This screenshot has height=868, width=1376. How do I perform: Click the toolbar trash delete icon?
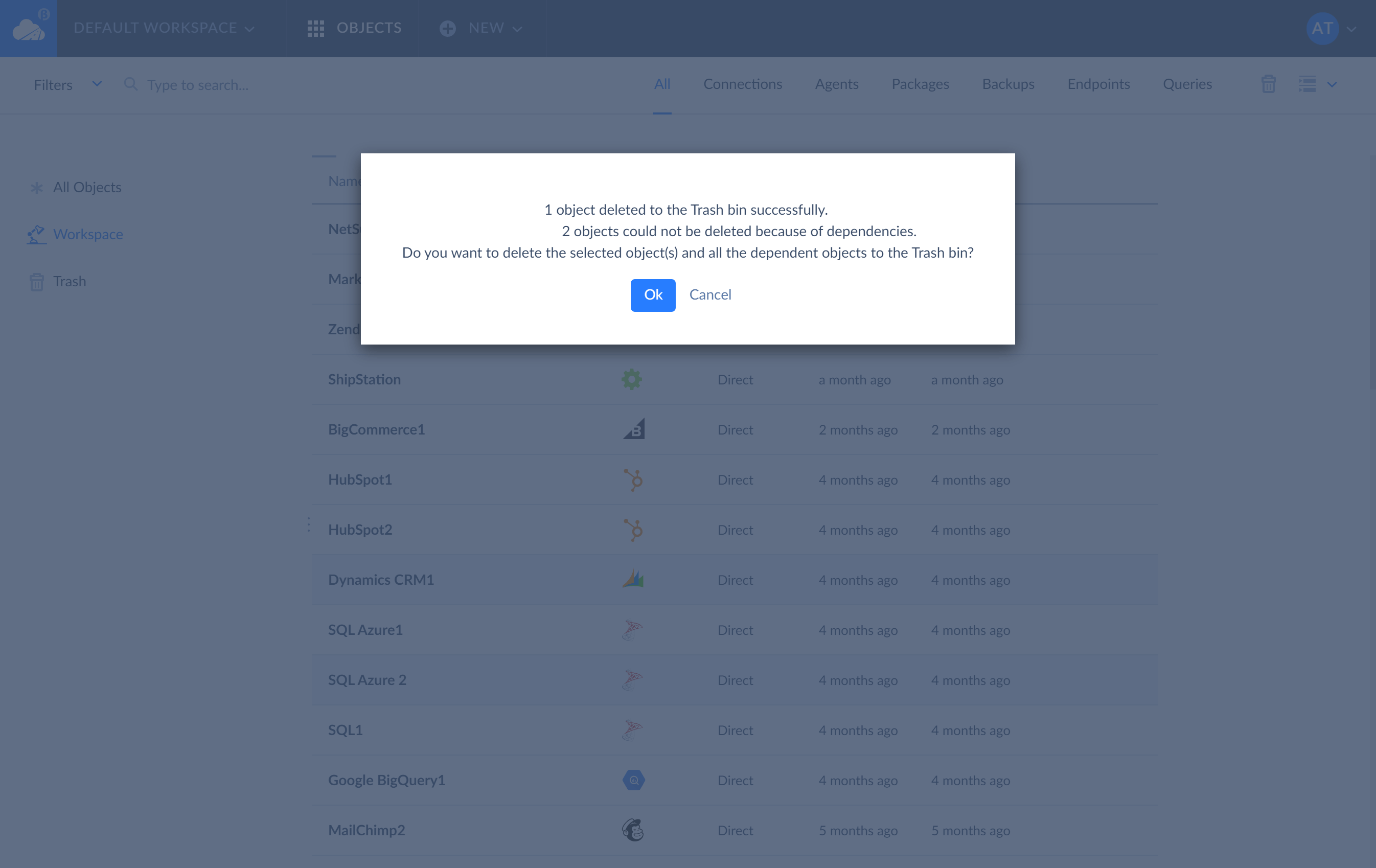click(x=1268, y=84)
